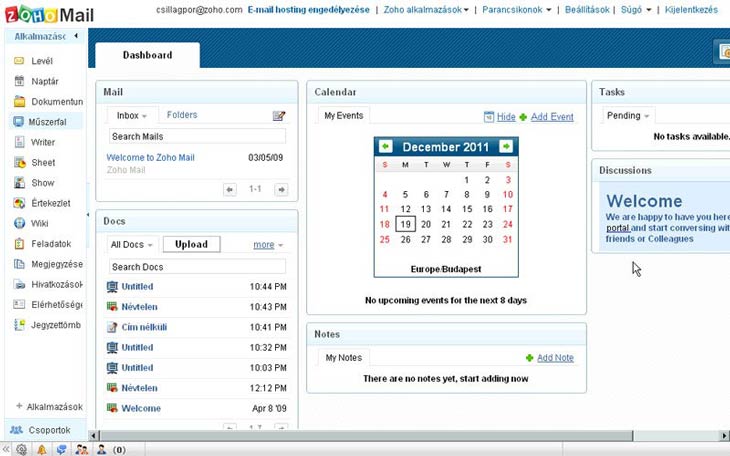Expand the Inbox dropdown
730x456 pixels.
[x=132, y=116]
